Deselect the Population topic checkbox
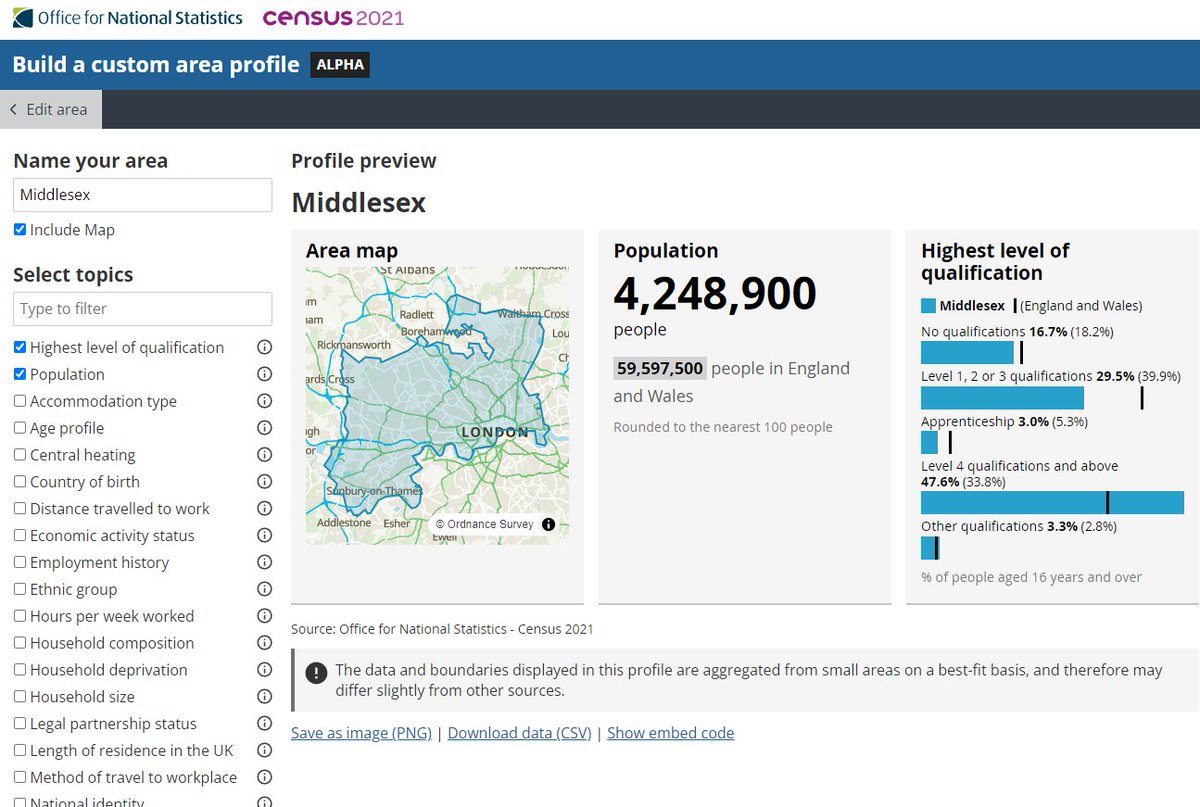 [21, 374]
